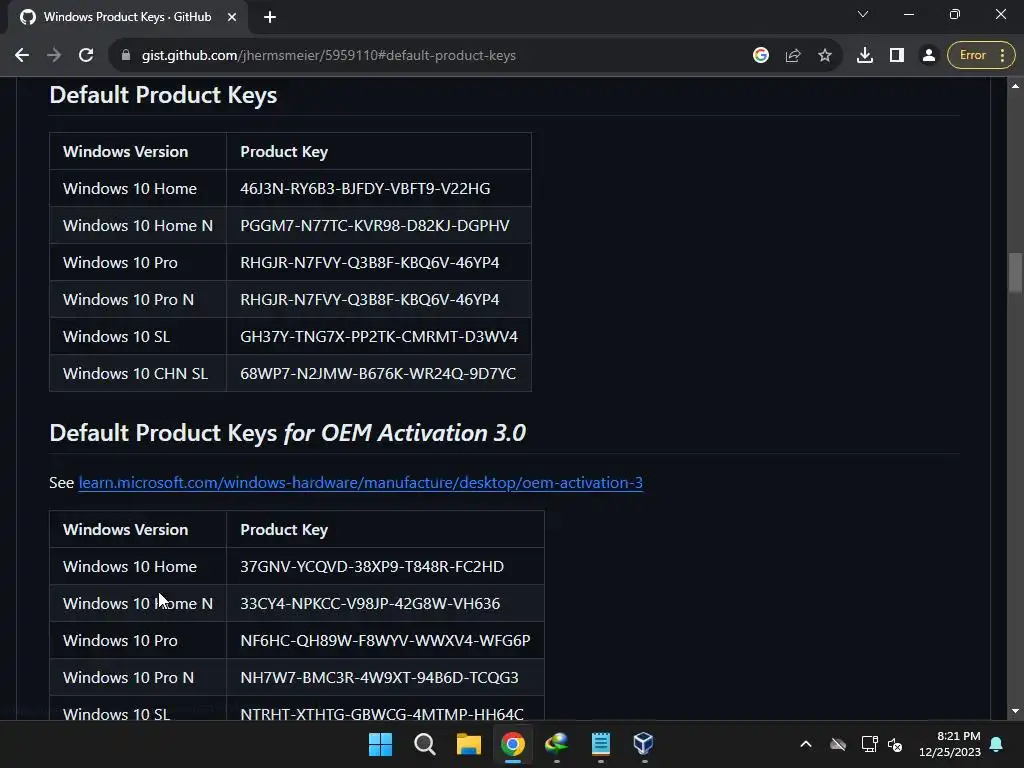Expand the hidden system tray icons chevron
Viewport: 1024px width, 768px height.
(806, 744)
